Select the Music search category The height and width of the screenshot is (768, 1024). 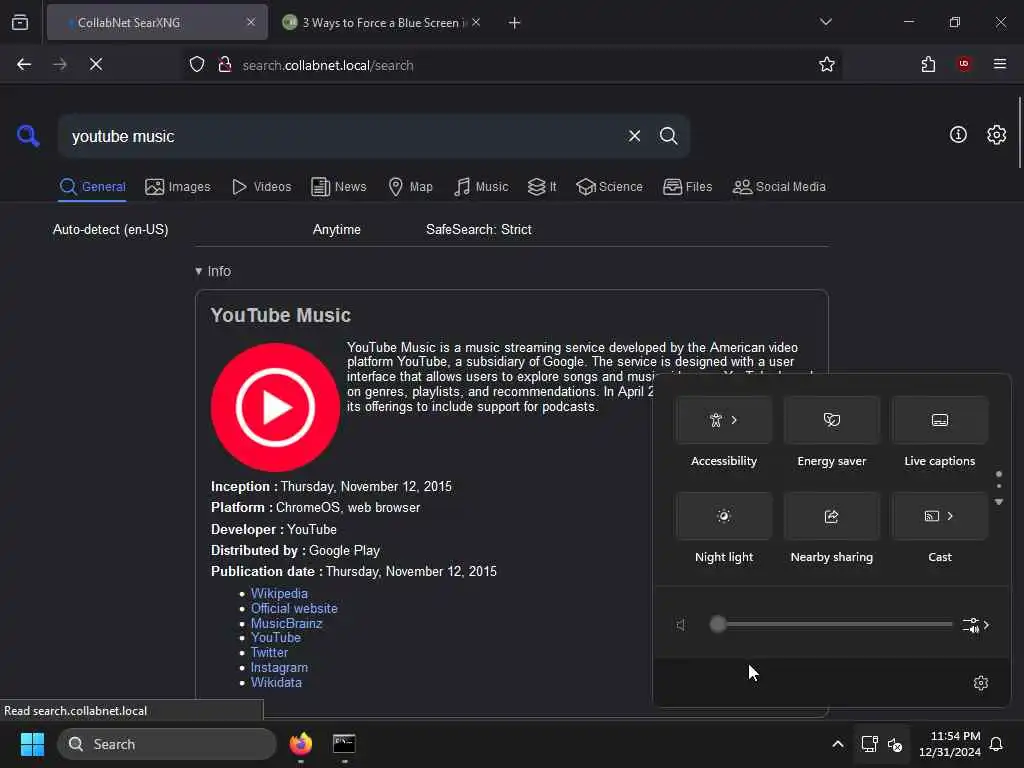coord(481,187)
